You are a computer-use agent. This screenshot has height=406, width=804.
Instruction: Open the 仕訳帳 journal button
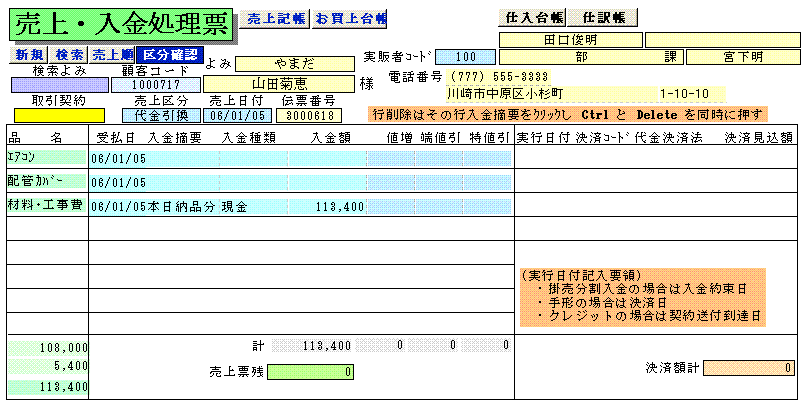pyautogui.click(x=602, y=17)
